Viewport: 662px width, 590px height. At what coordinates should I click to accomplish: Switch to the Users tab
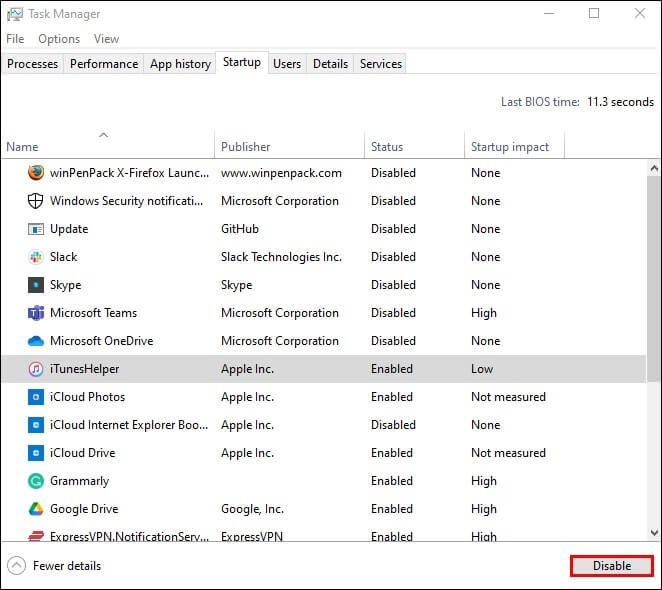[x=287, y=64]
